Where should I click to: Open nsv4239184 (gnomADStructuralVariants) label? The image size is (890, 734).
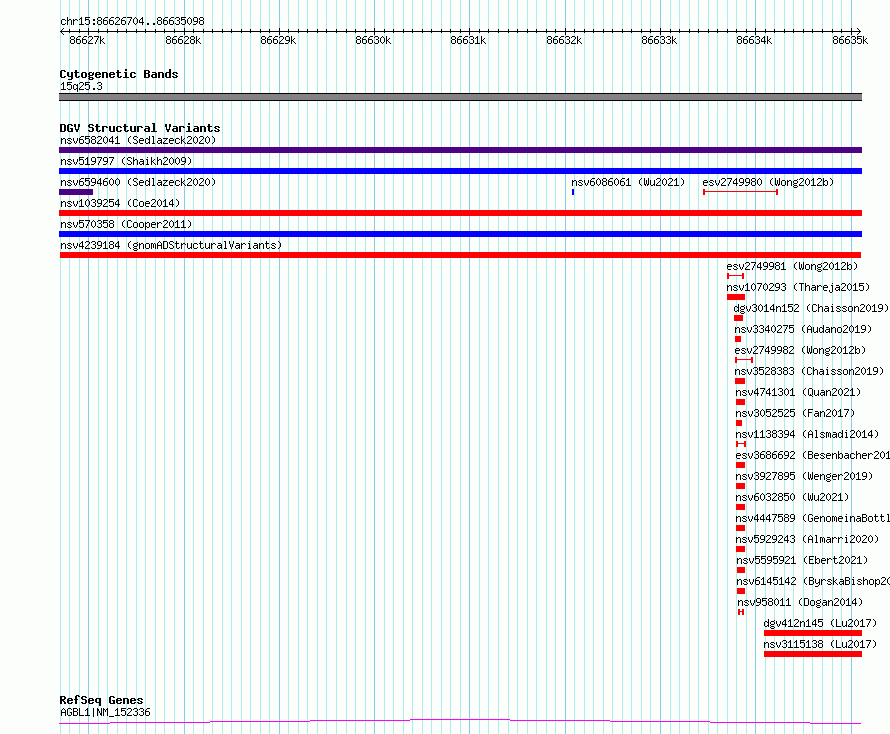point(171,245)
